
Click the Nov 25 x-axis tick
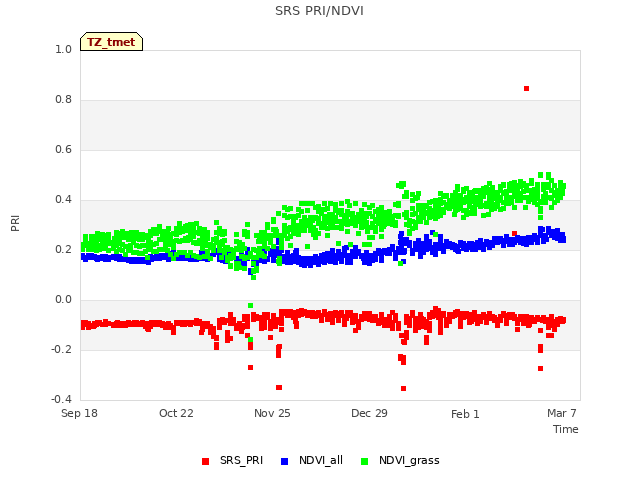point(272,413)
